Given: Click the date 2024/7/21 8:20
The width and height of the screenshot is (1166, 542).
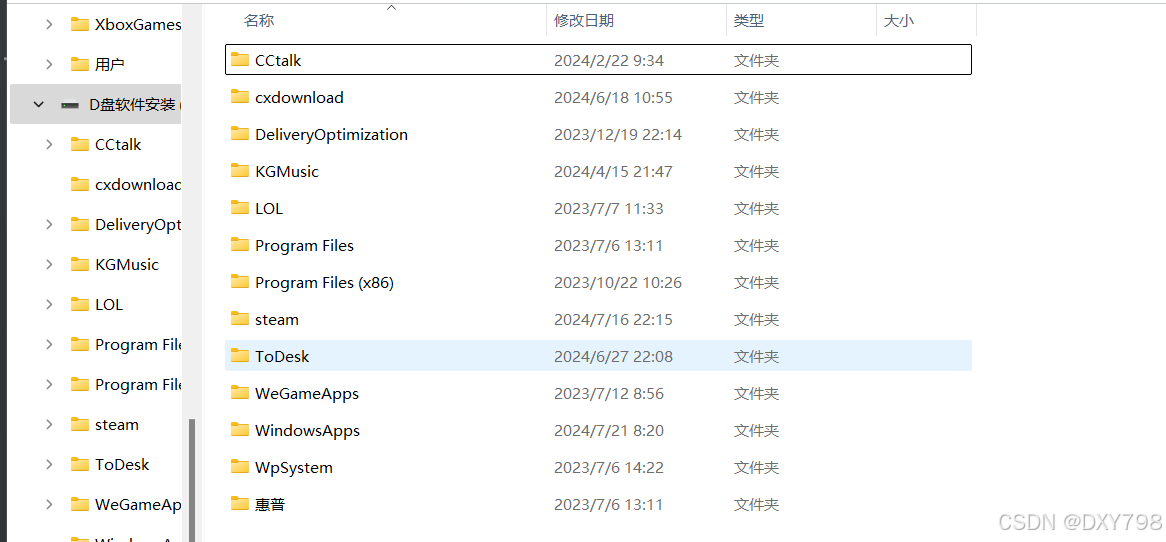Looking at the screenshot, I should pyautogui.click(x=609, y=430).
